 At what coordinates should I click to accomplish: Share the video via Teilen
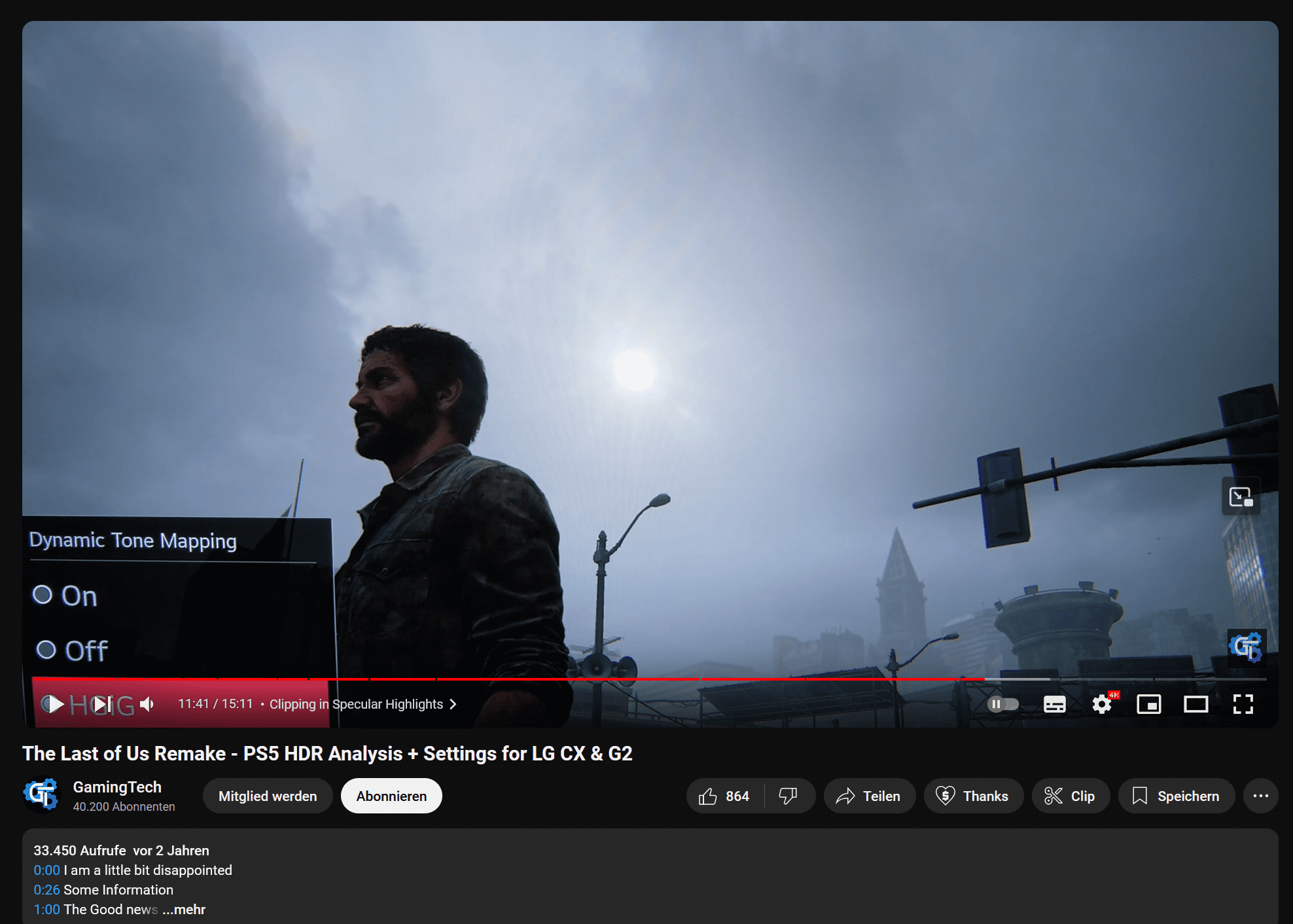point(869,796)
